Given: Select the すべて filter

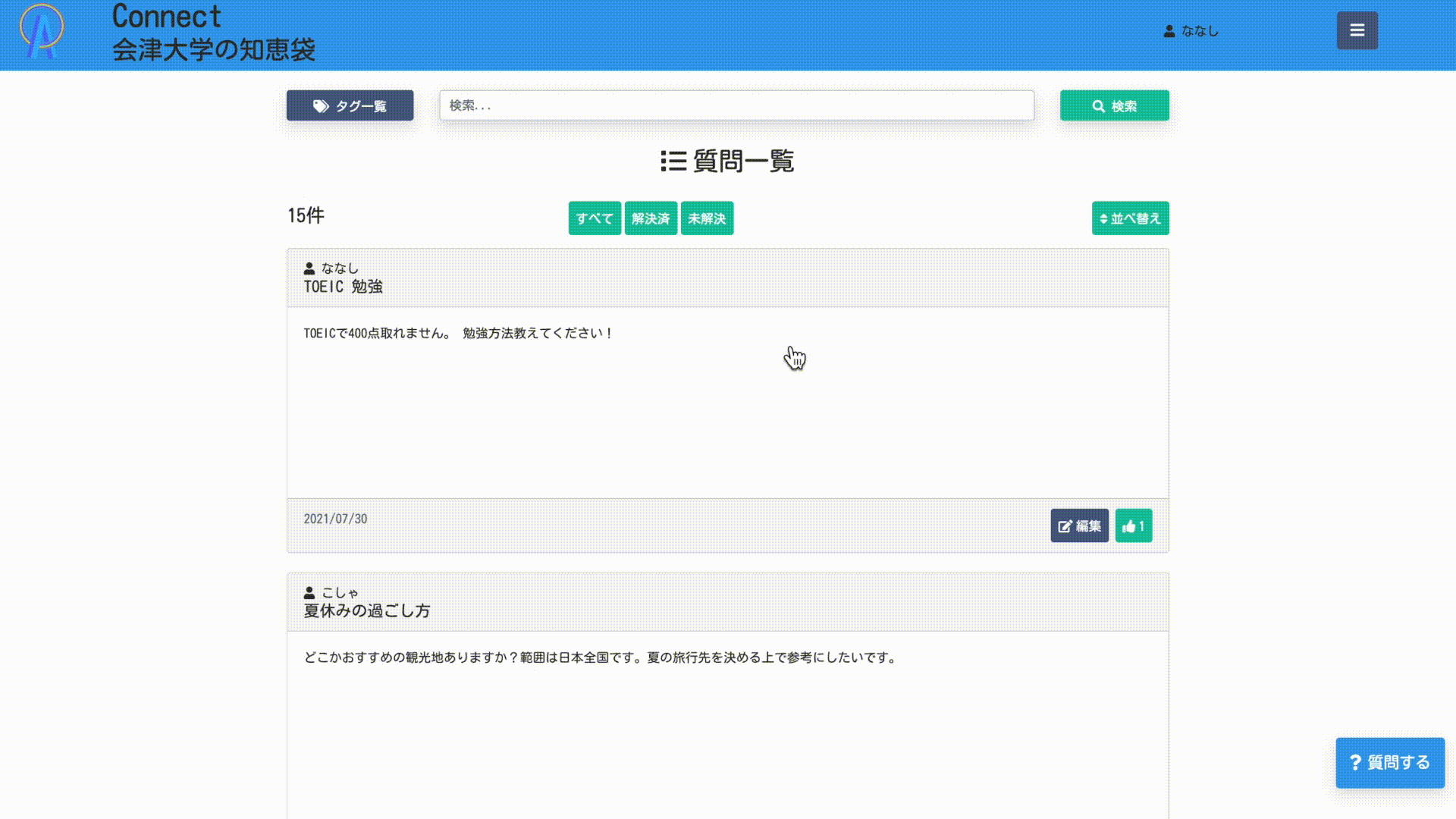Looking at the screenshot, I should point(595,218).
